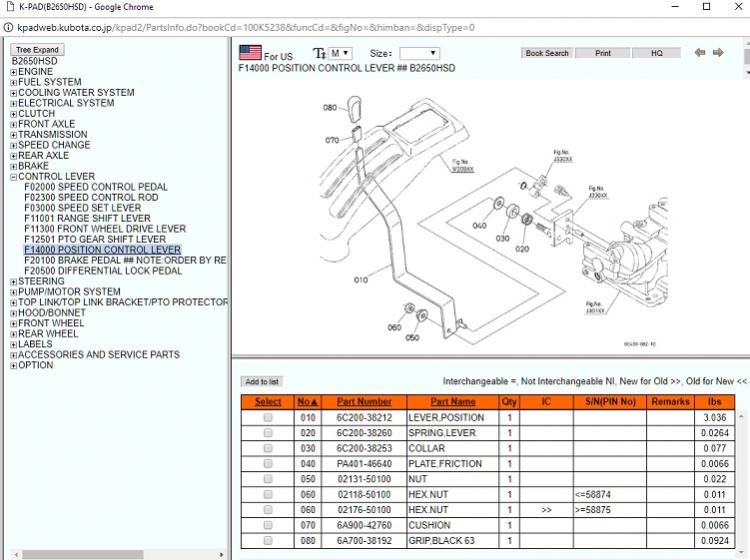750x560 pixels.
Task: Expand the FUEL SYSTEM tree node
Action: coord(14,83)
